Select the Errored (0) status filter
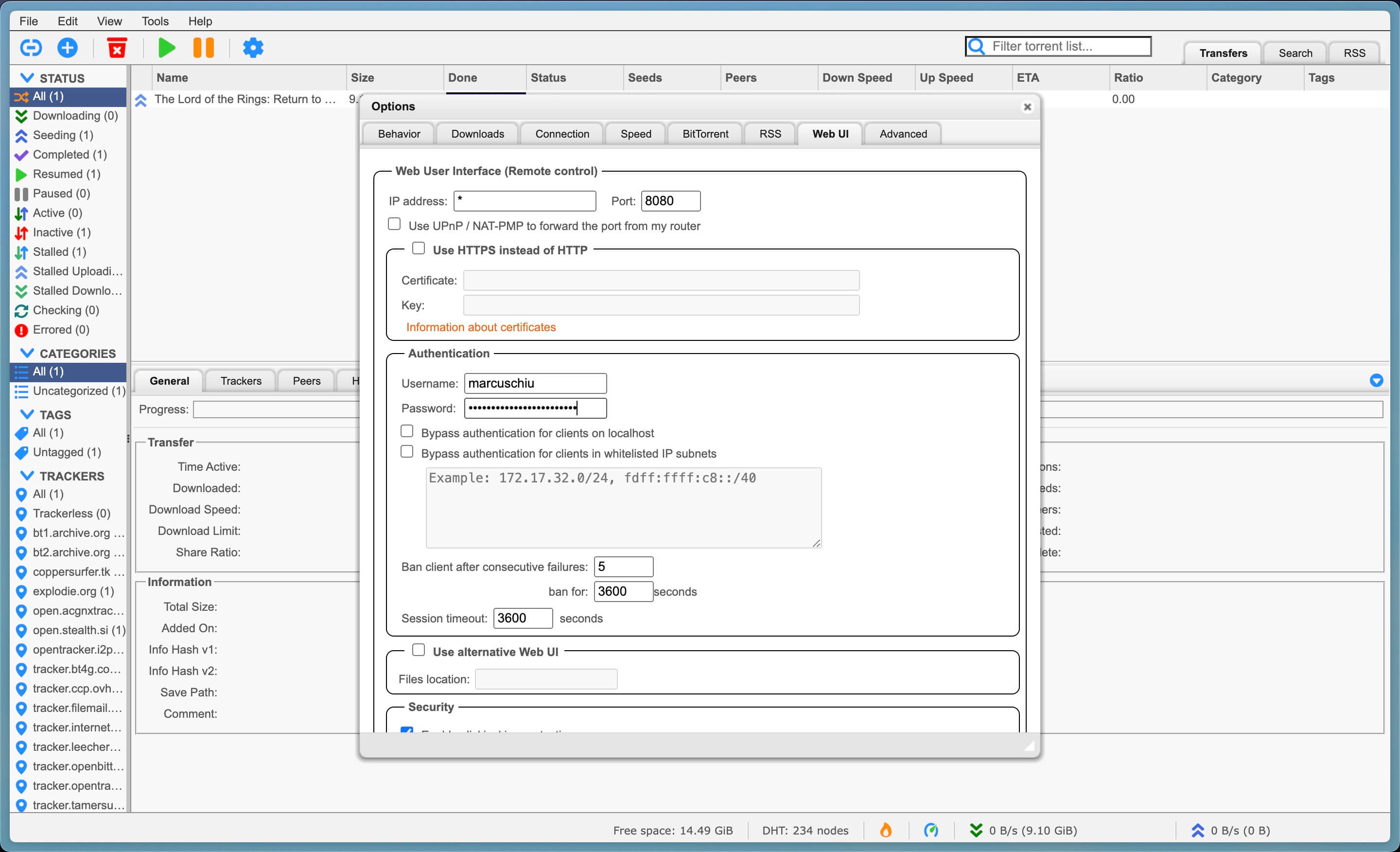This screenshot has width=1400, height=852. [x=68, y=330]
